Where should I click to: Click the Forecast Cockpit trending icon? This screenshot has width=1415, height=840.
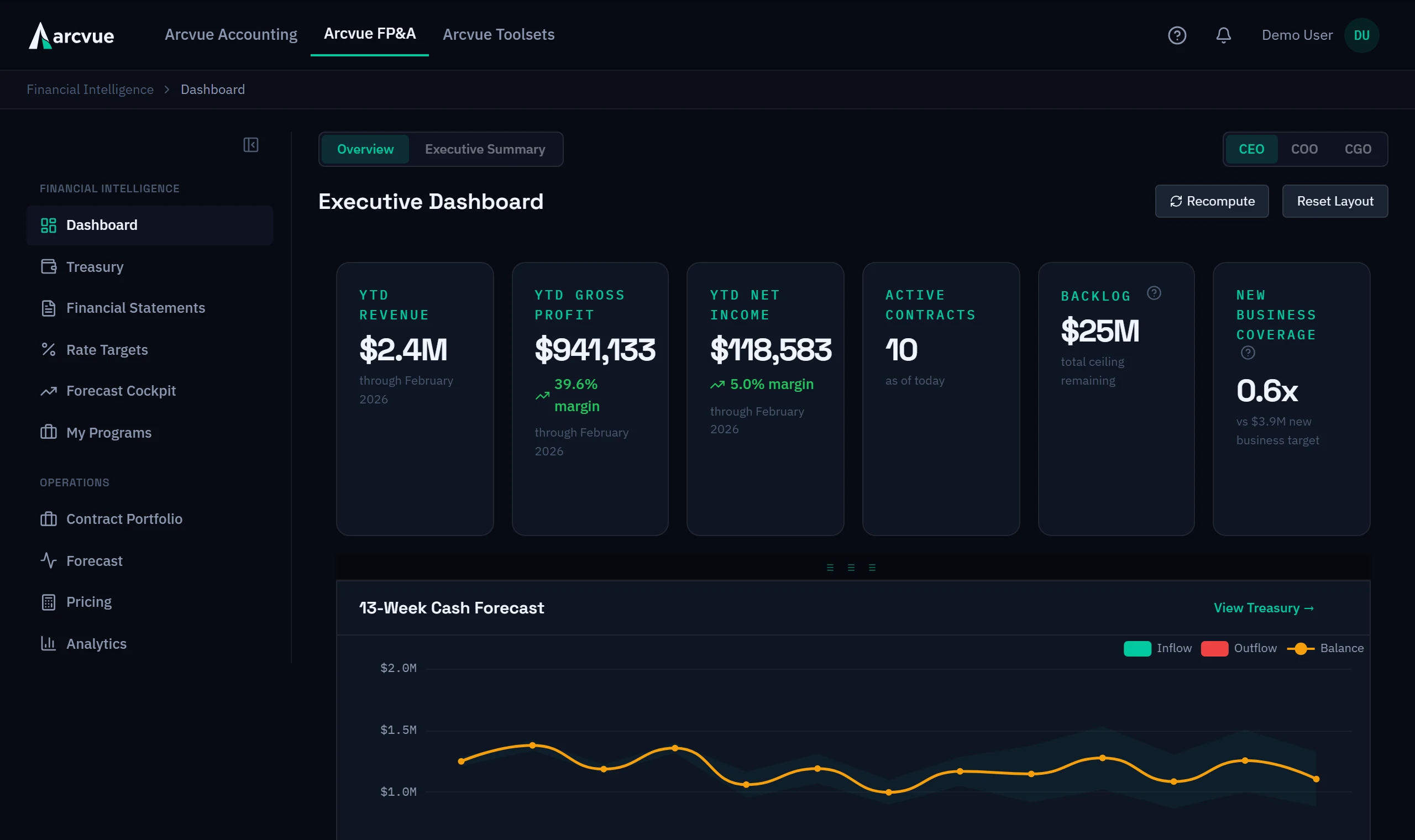49,391
